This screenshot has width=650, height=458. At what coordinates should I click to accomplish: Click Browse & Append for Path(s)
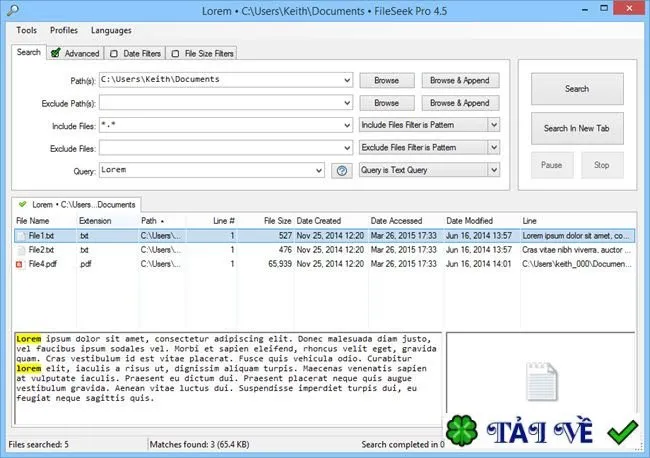point(460,80)
